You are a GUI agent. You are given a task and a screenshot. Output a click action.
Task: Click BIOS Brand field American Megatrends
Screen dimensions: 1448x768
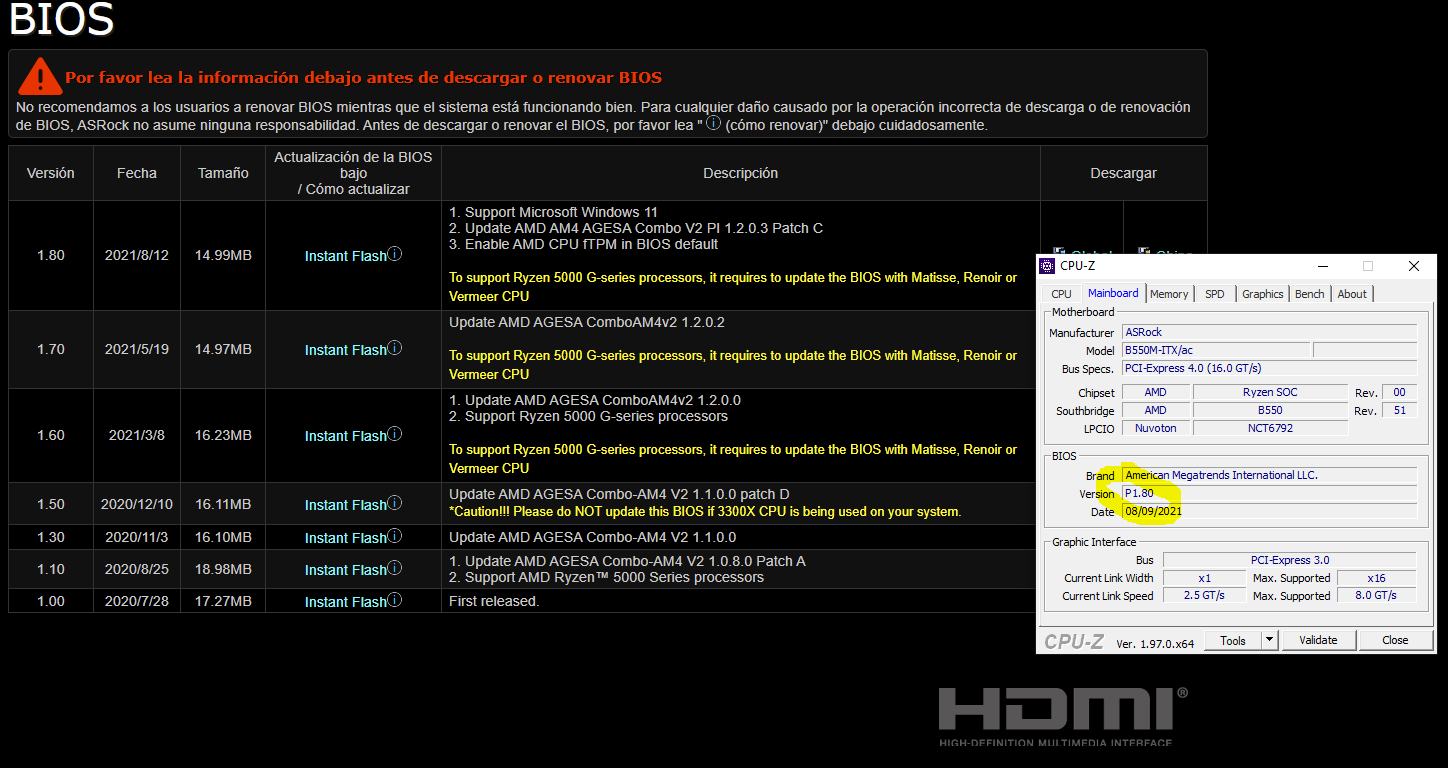point(1269,475)
